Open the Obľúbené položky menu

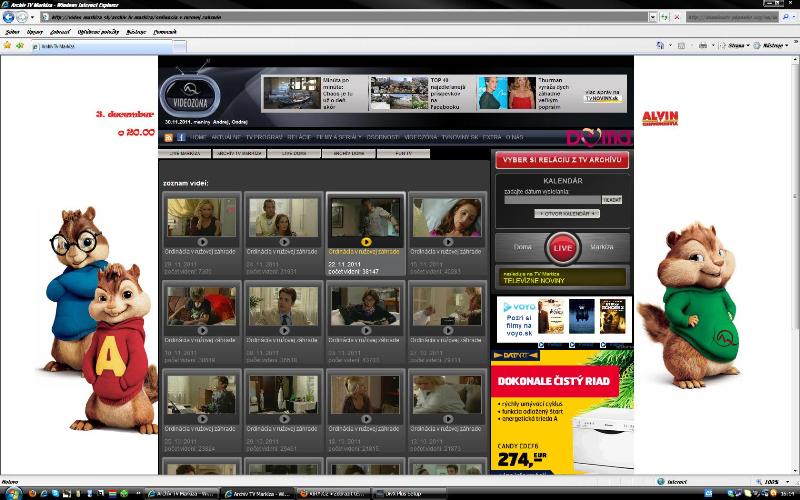[x=98, y=32]
